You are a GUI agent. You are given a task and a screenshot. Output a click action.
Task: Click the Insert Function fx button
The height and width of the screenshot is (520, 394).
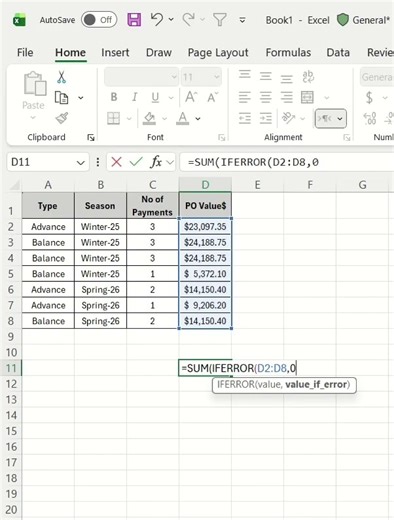pos(156,162)
